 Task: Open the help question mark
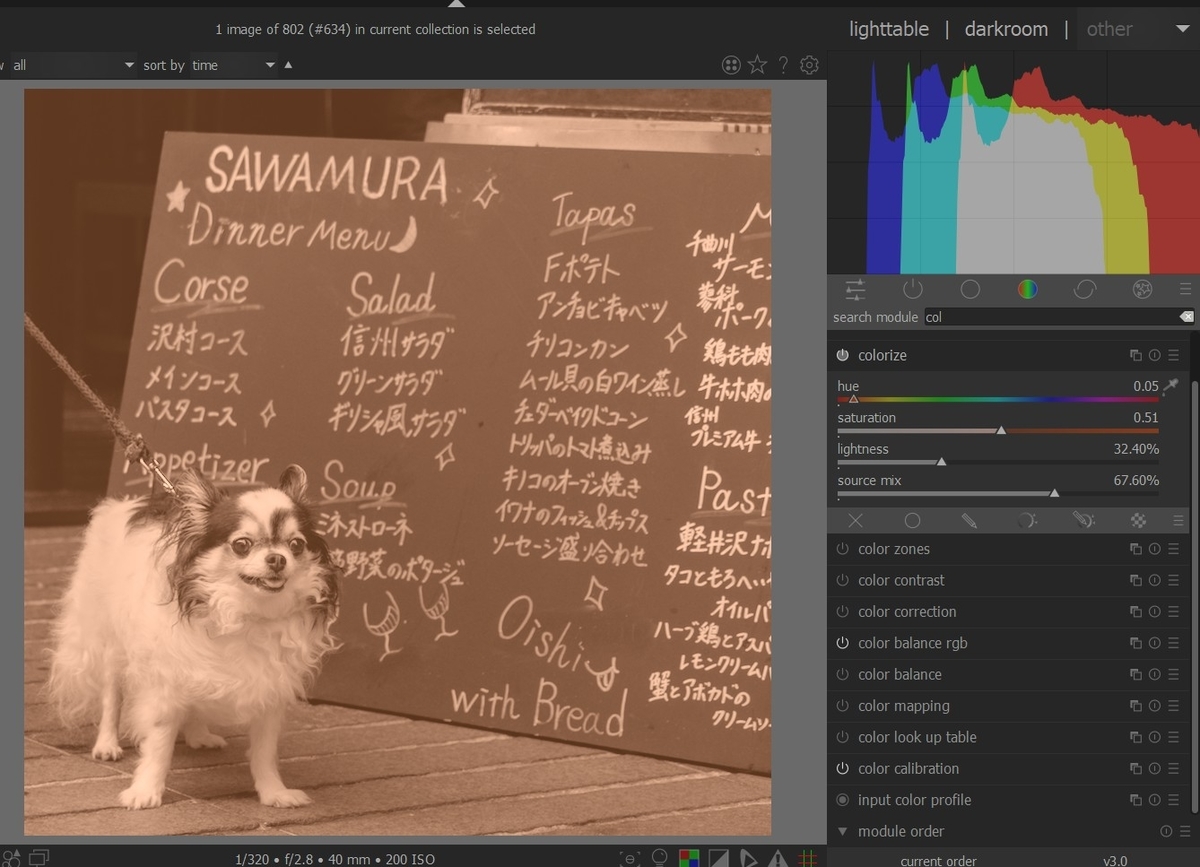click(783, 65)
